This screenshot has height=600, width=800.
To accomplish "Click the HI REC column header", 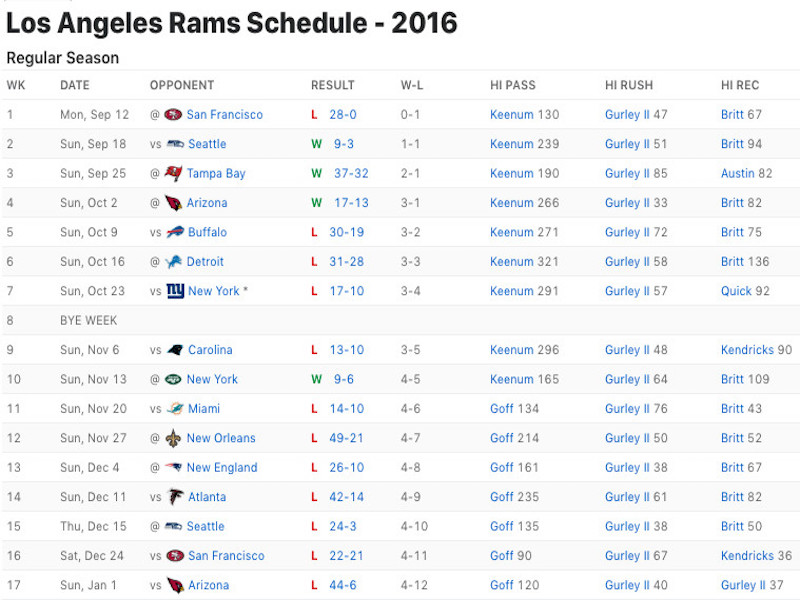I will pyautogui.click(x=740, y=85).
